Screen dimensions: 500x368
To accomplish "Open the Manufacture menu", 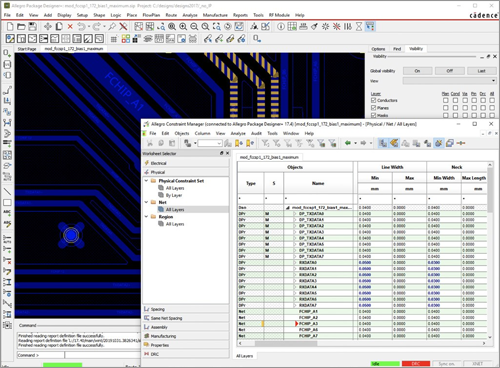I will (x=215, y=15).
